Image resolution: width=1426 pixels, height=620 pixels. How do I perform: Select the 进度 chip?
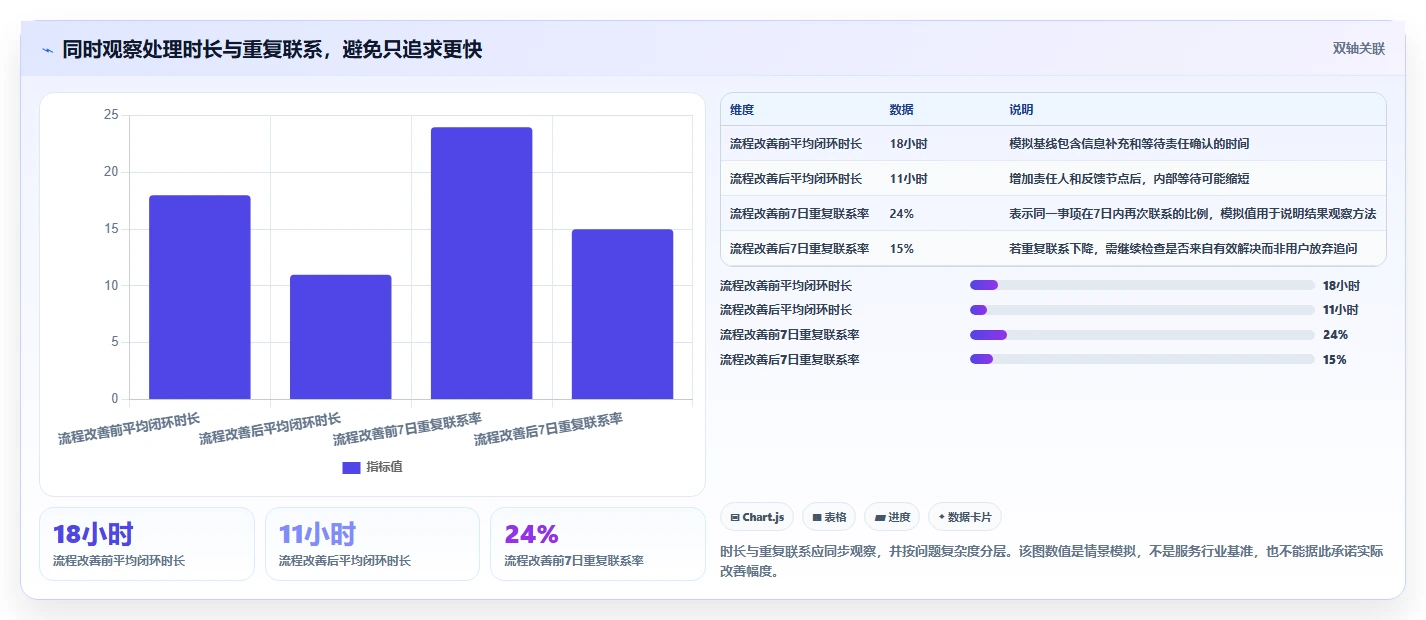(x=892, y=517)
